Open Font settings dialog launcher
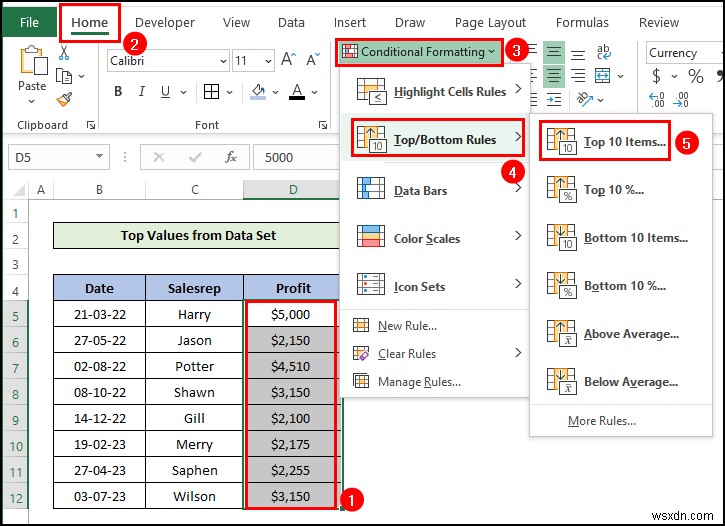This screenshot has width=725, height=526. [x=323, y=125]
